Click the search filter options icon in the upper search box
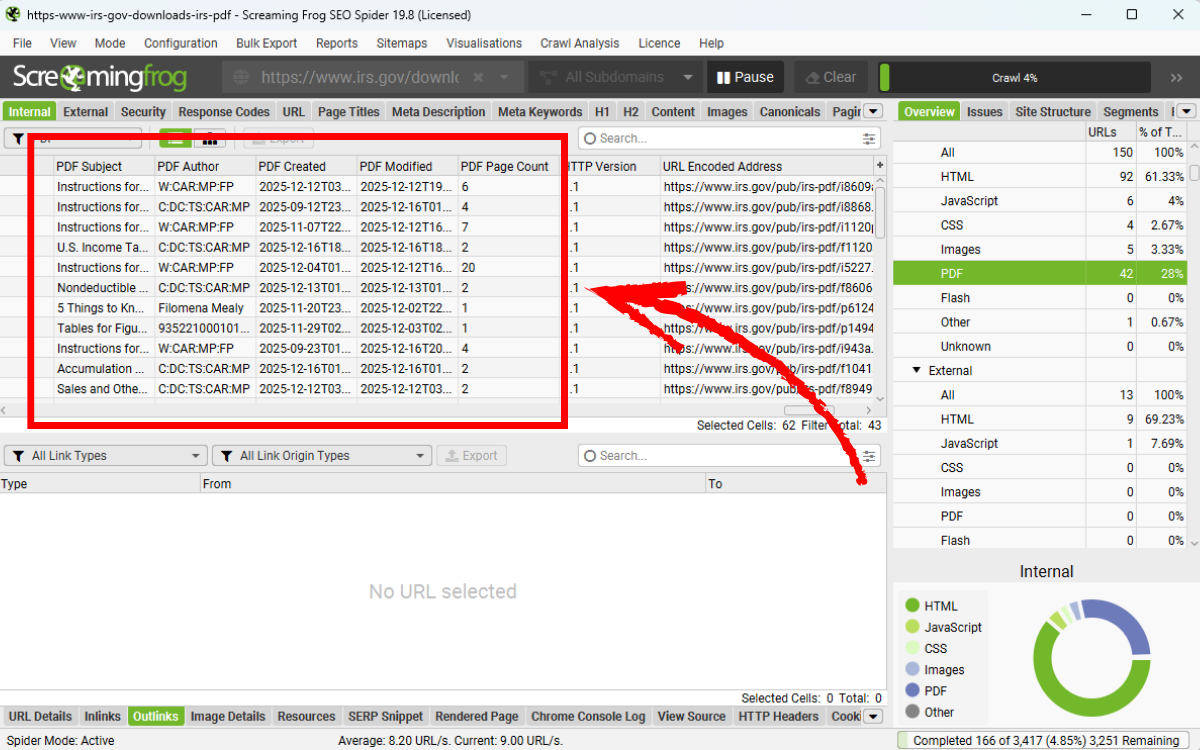Viewport: 1200px width, 750px height. pos(869,139)
